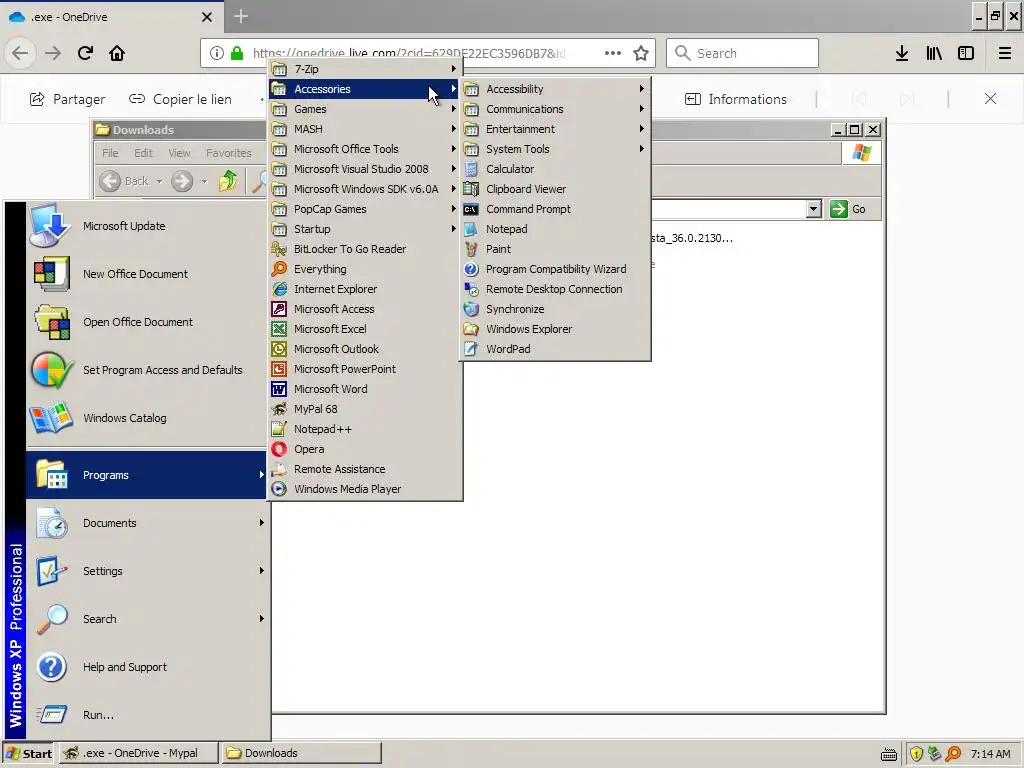Open Calculator from Accessories menu
The height and width of the screenshot is (768, 1024).
tap(555, 169)
